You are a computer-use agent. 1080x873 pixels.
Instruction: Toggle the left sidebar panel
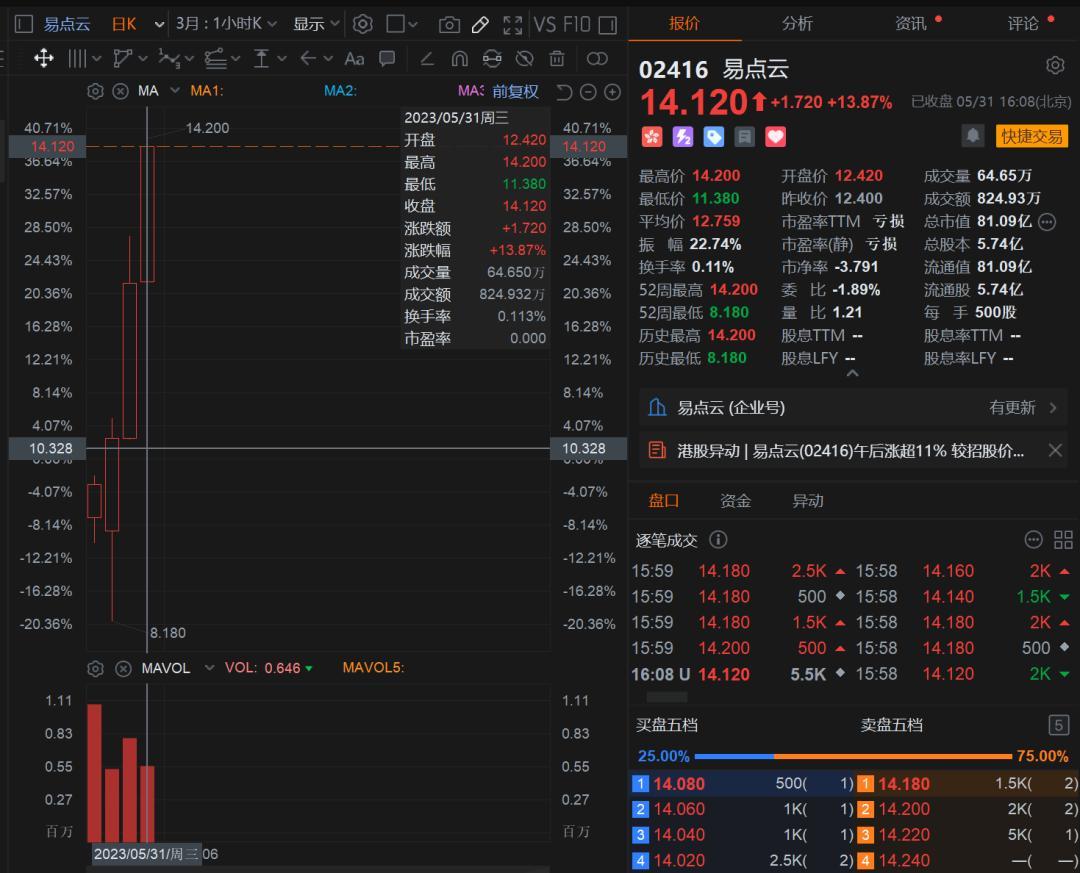coord(24,24)
